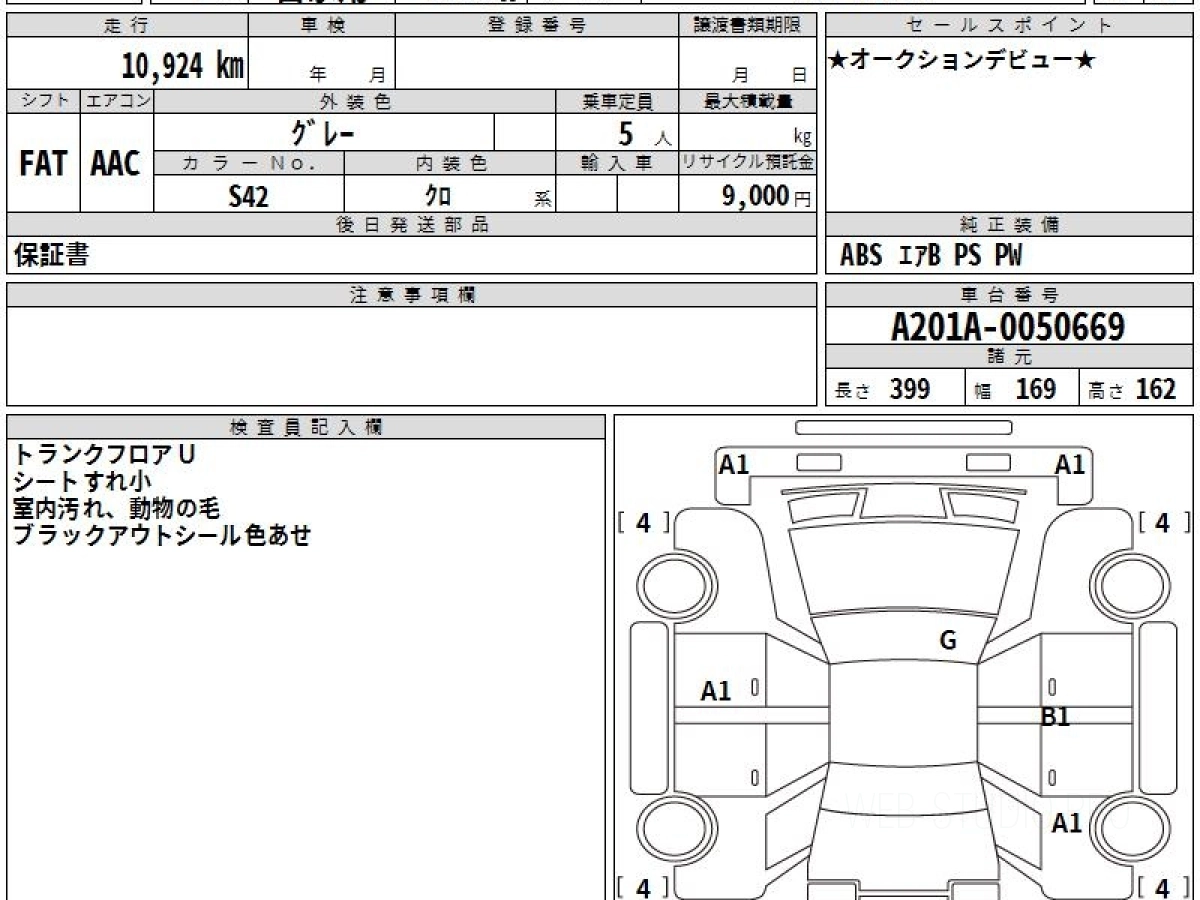Click the カラーNo. label
The height and width of the screenshot is (900, 1200).
coord(249,163)
